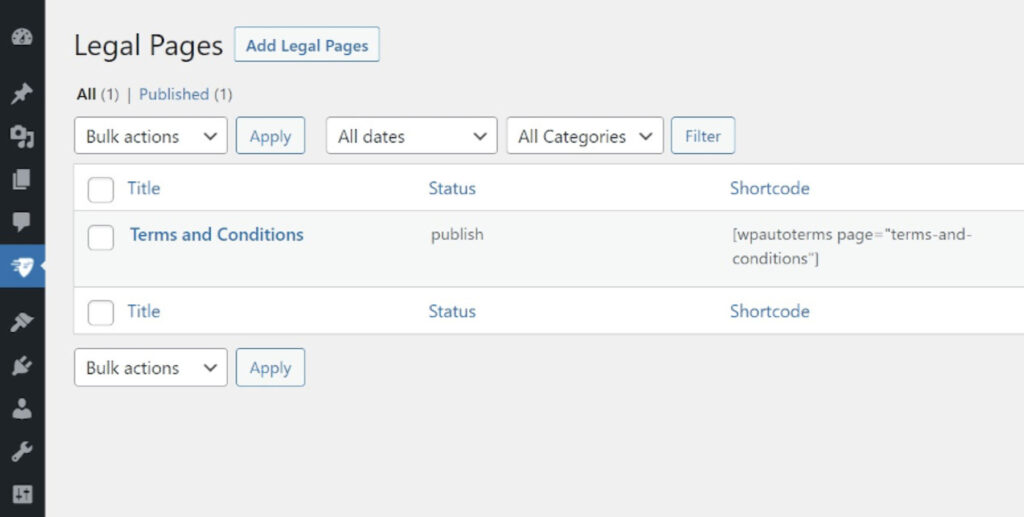Screen dimensions: 1024x517
Task: Open Appearance via the paintbrush icon
Action: click(x=22, y=322)
